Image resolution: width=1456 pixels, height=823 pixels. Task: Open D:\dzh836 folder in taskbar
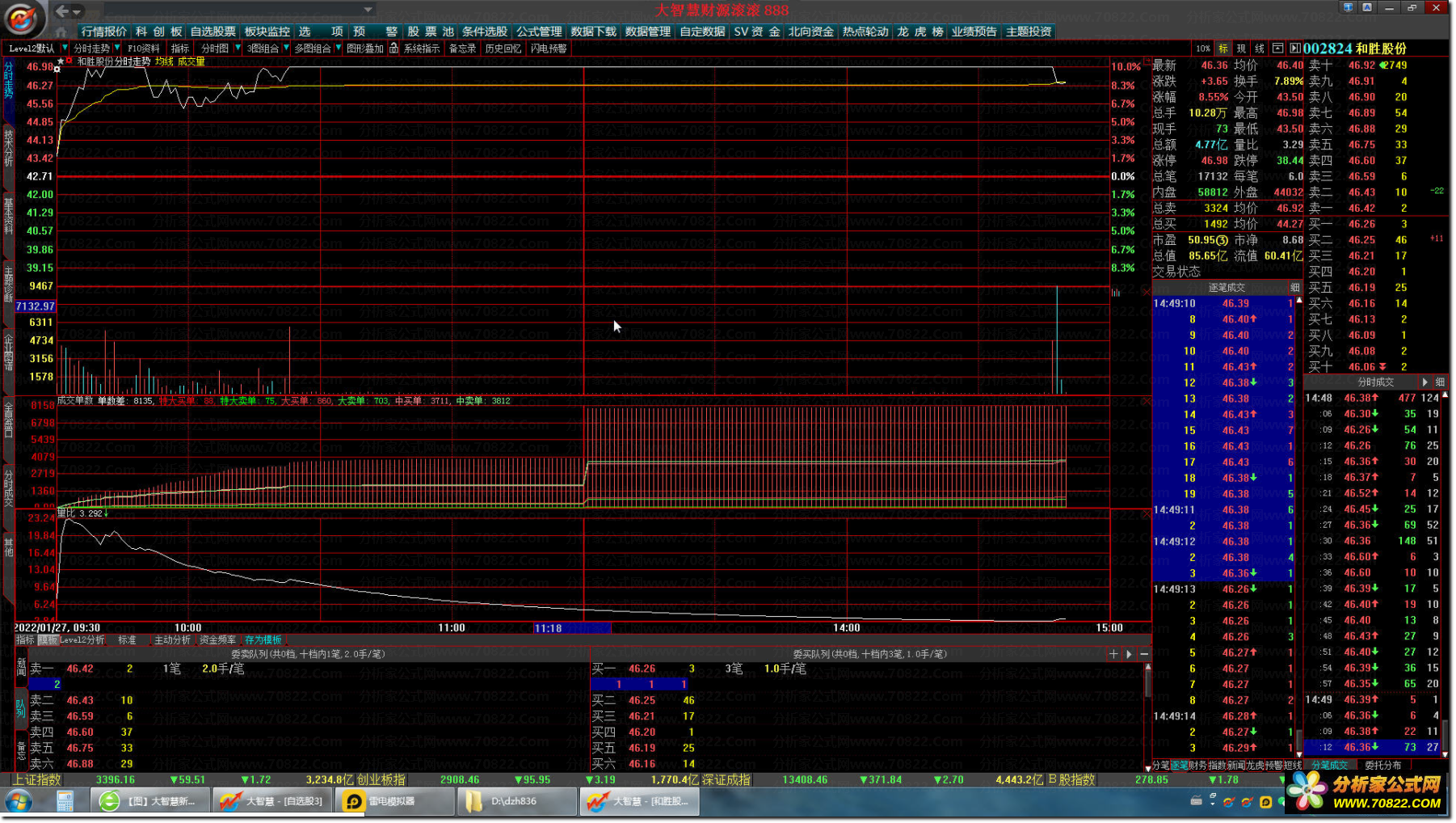point(516,802)
